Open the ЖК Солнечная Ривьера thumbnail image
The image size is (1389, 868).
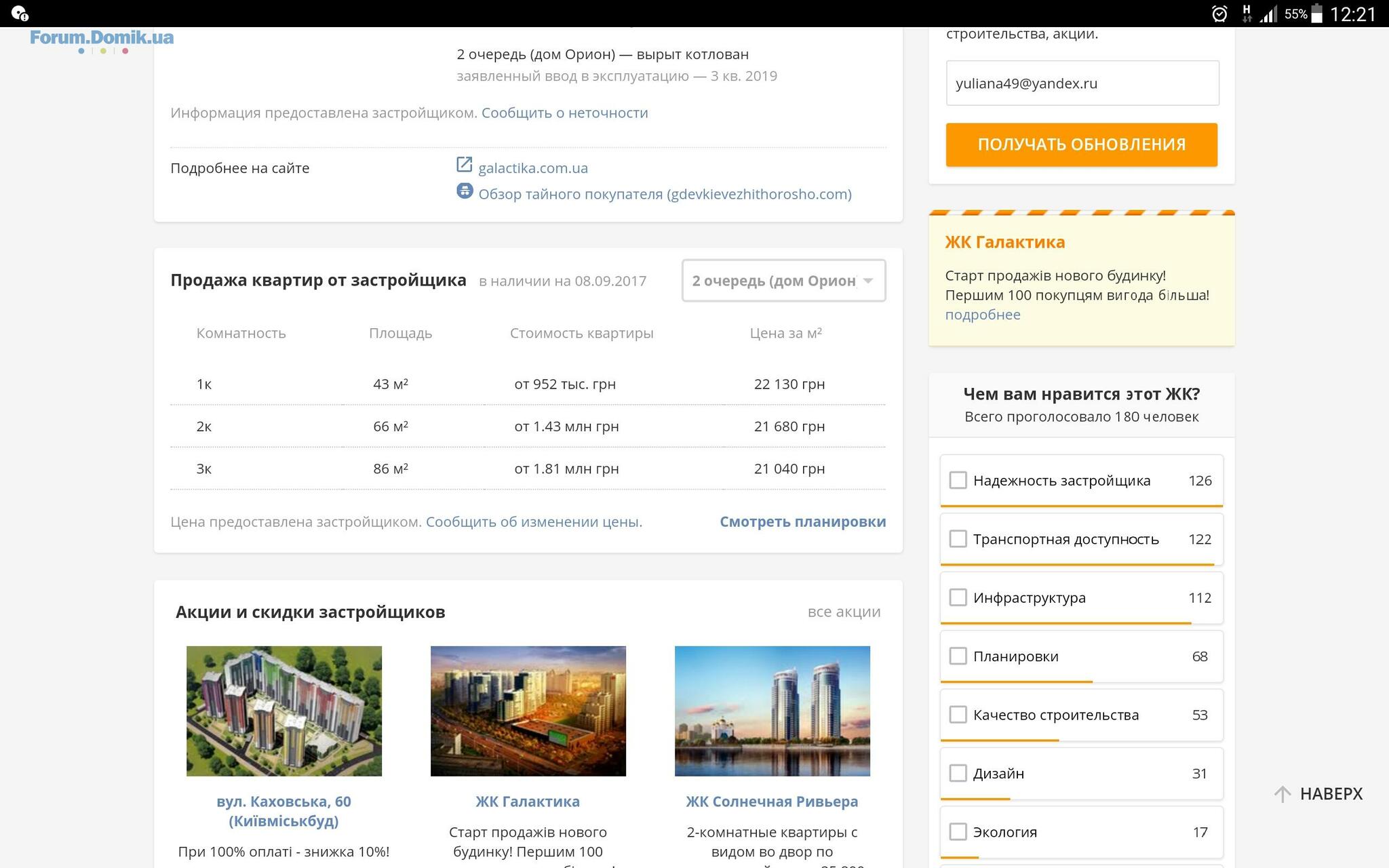click(x=772, y=711)
